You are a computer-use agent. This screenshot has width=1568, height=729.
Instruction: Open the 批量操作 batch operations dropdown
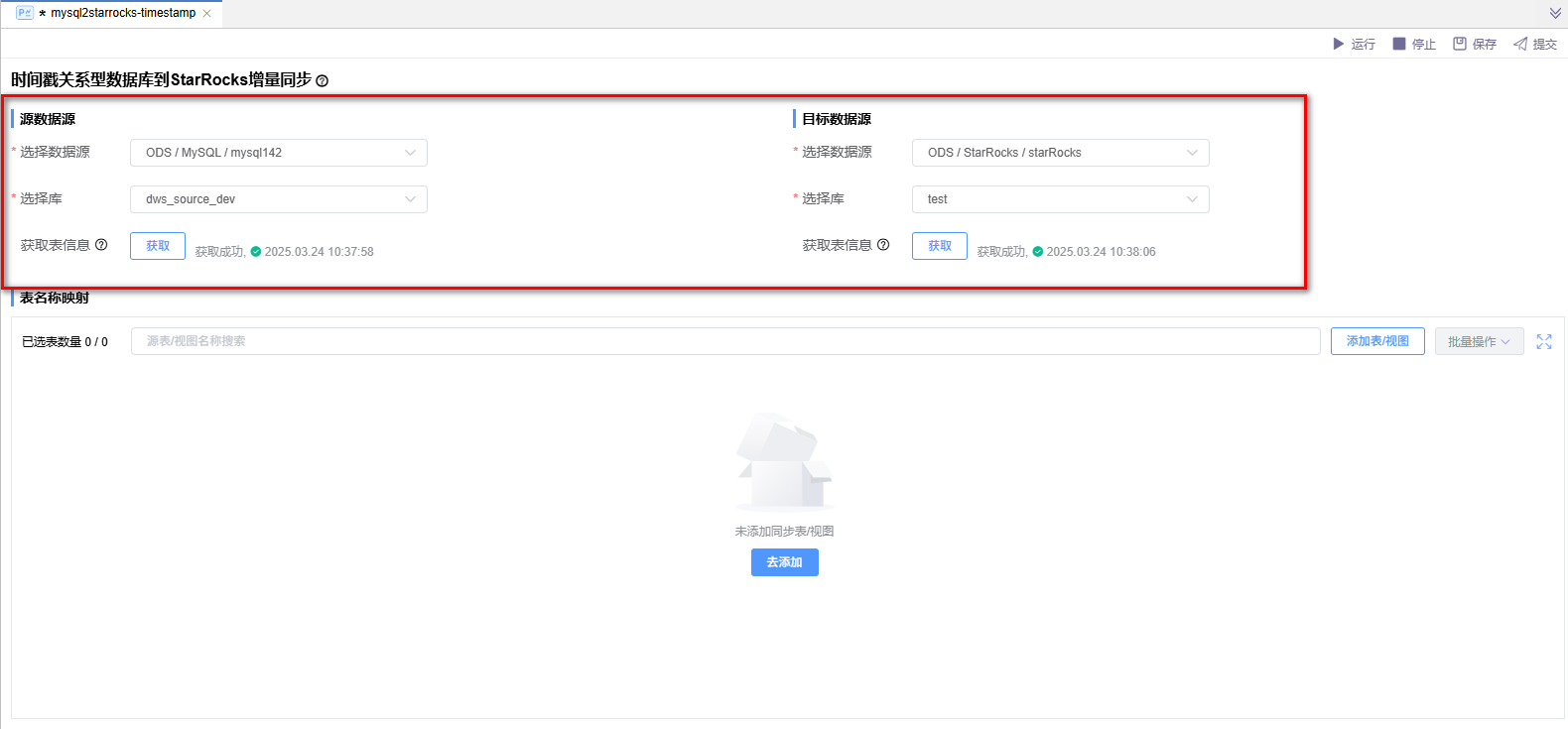click(1479, 341)
